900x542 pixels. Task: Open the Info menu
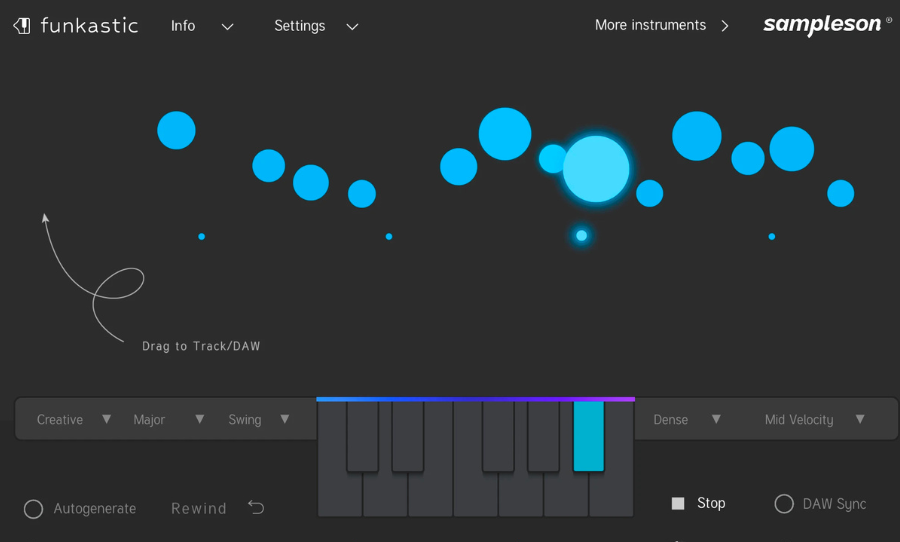point(201,26)
